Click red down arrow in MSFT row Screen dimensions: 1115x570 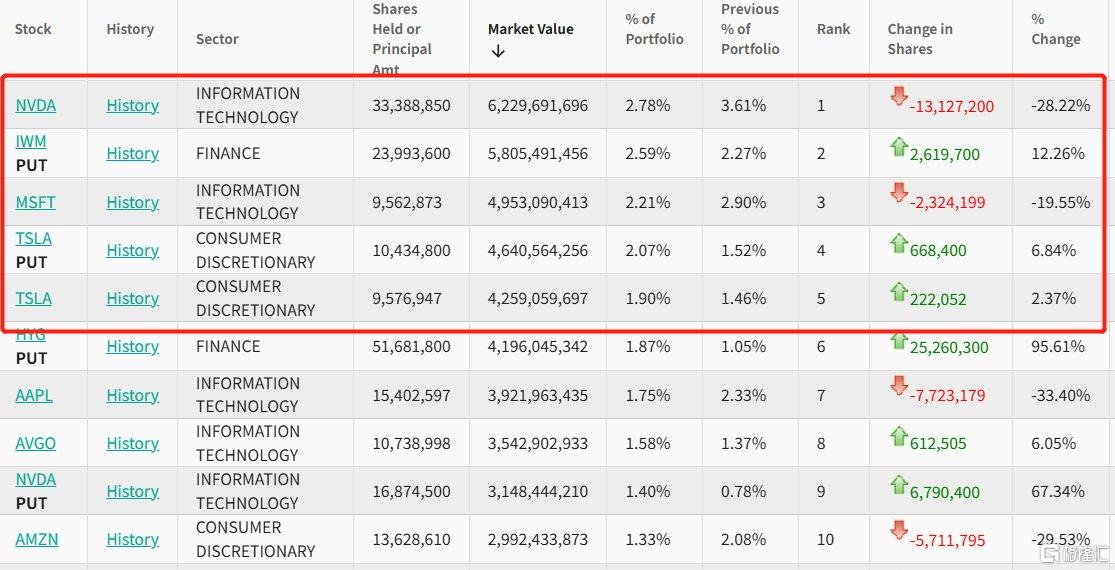898,193
